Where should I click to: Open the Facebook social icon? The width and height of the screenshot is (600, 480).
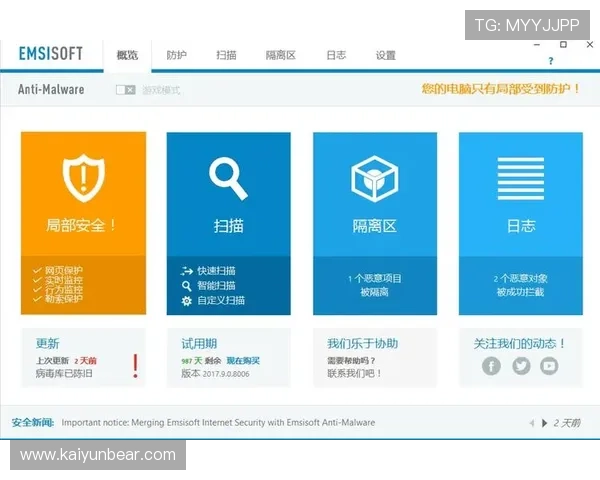tap(491, 366)
